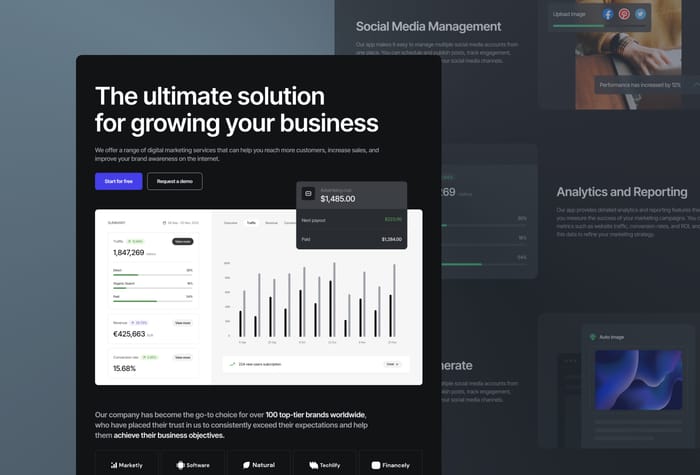Click View more in the Traffic card
700x475 pixels.
coord(183,242)
